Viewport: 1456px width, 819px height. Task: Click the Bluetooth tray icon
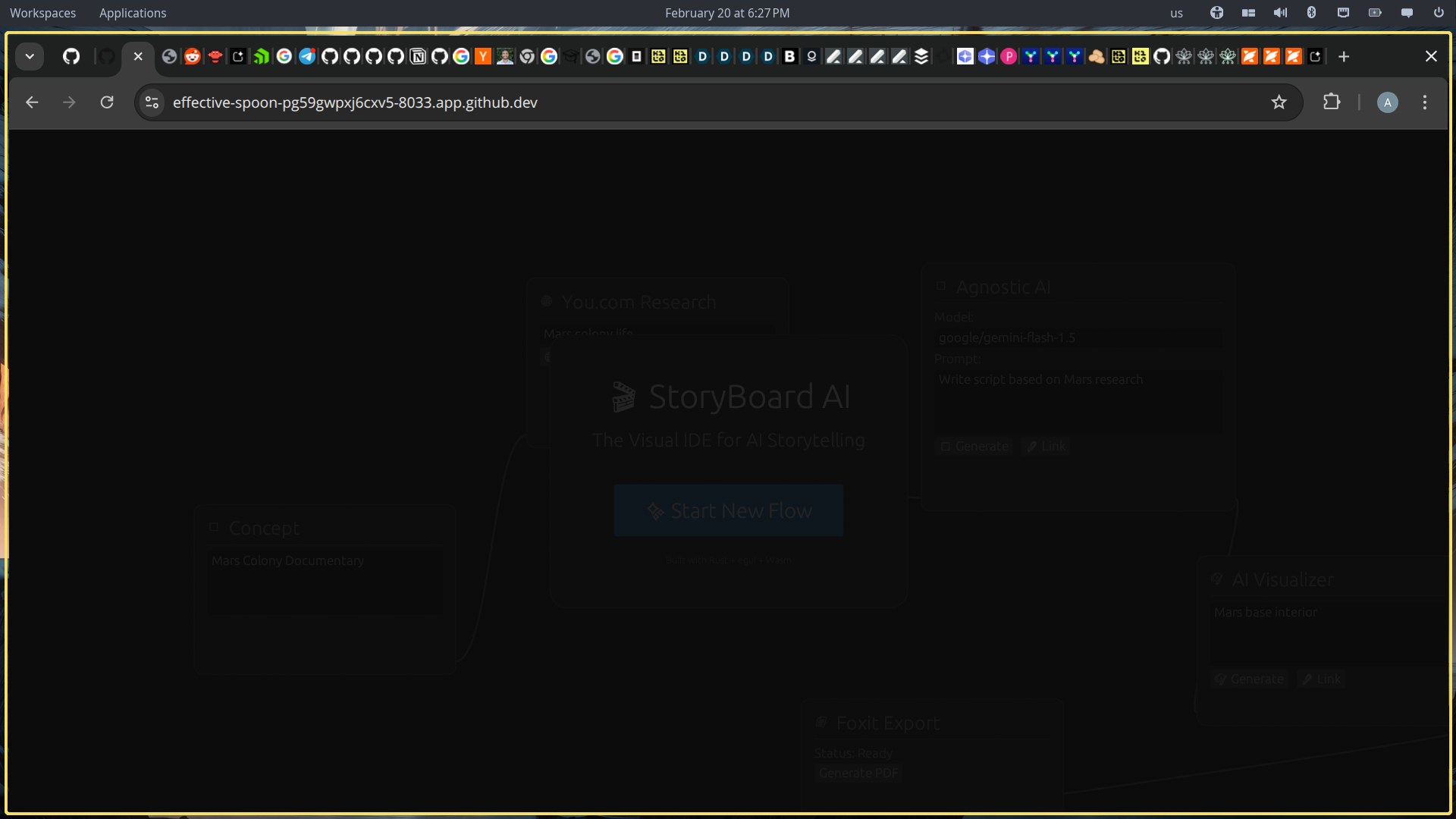coord(1311,13)
